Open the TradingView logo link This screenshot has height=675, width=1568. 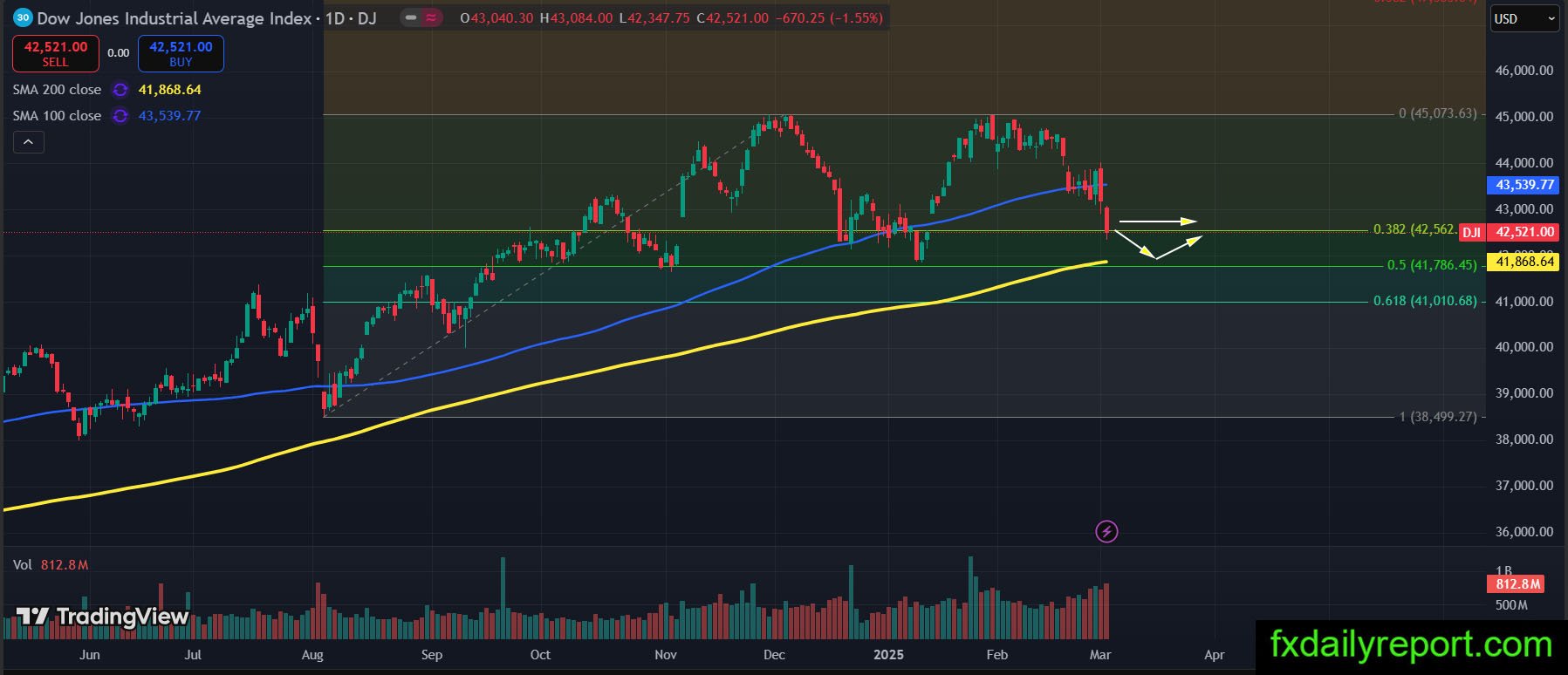pyautogui.click(x=103, y=617)
